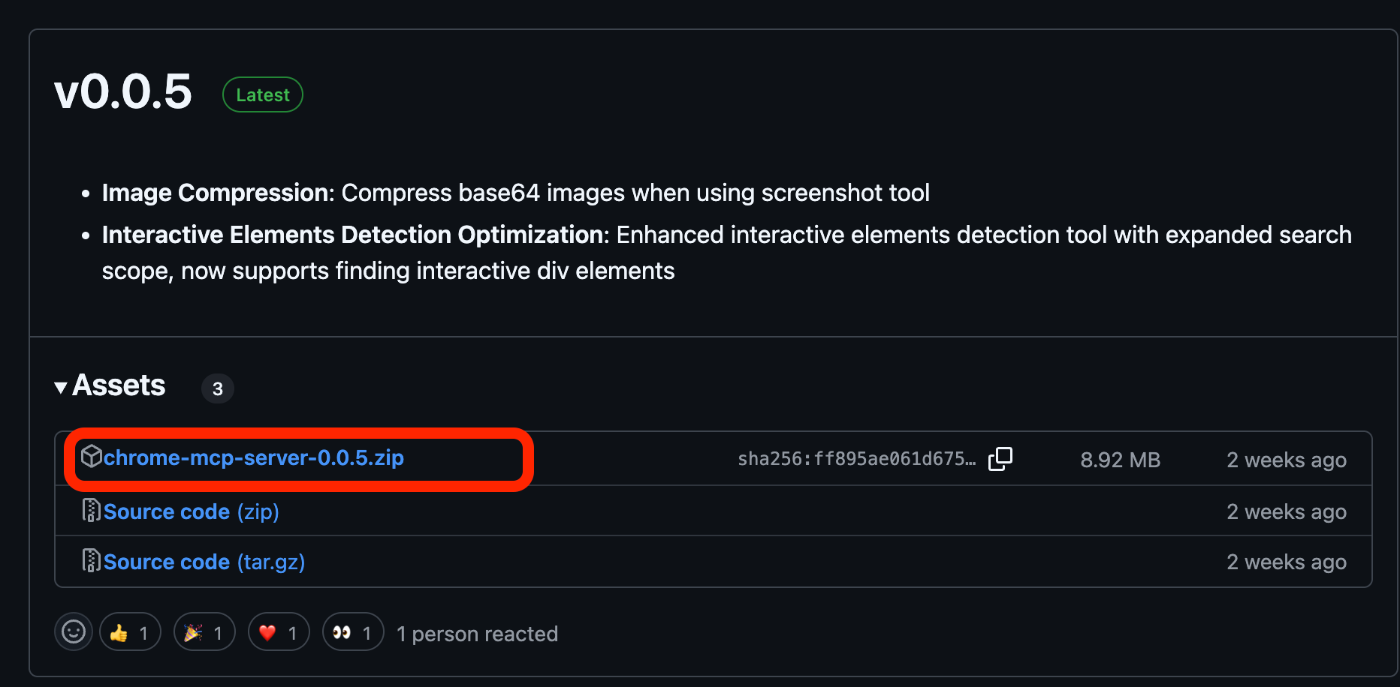Open the v0.0.5 release title
Viewport: 1400px width, 687px height.
123,92
